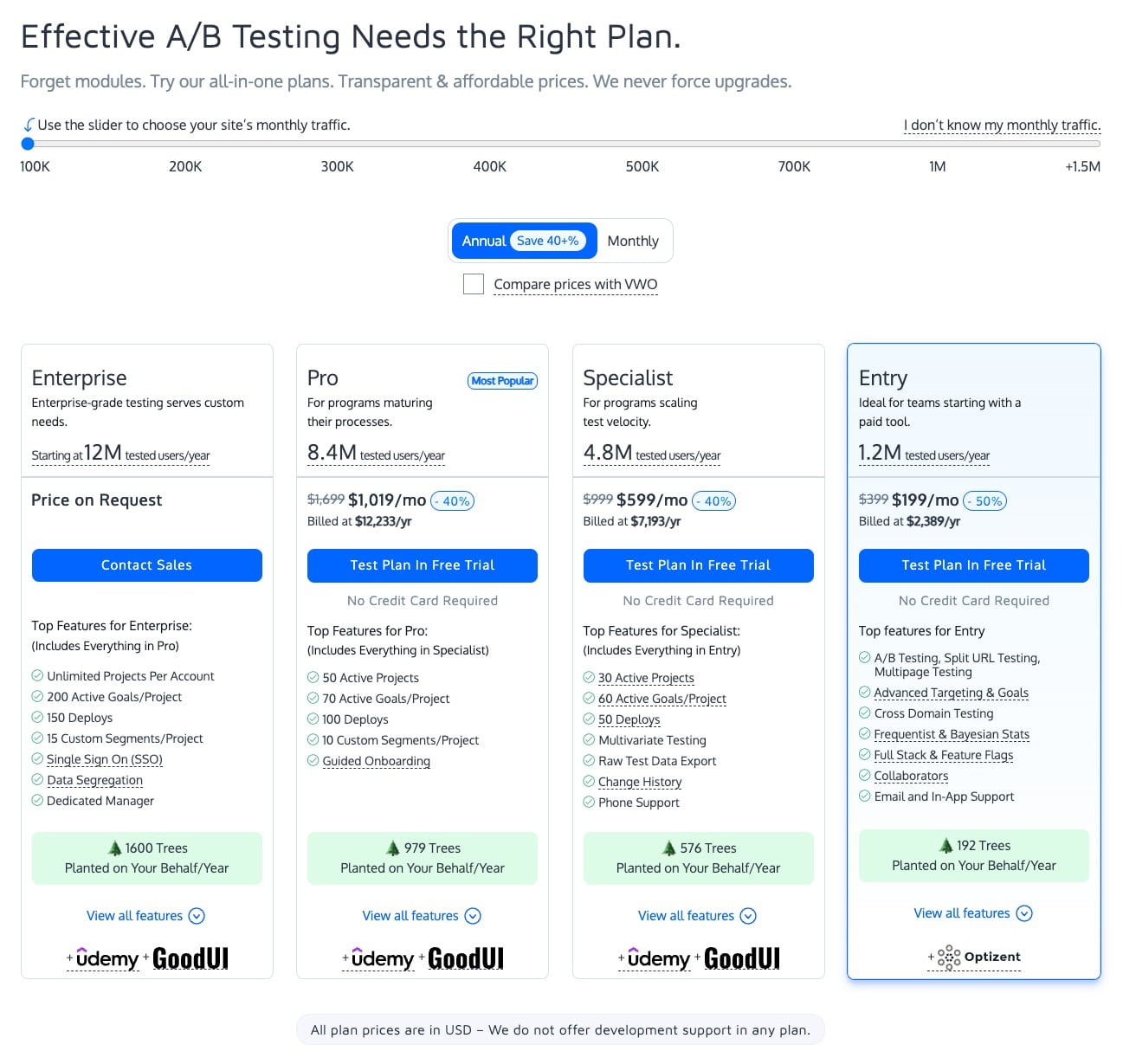Click the GoodUI logo in Pro plan

pyautogui.click(x=466, y=958)
